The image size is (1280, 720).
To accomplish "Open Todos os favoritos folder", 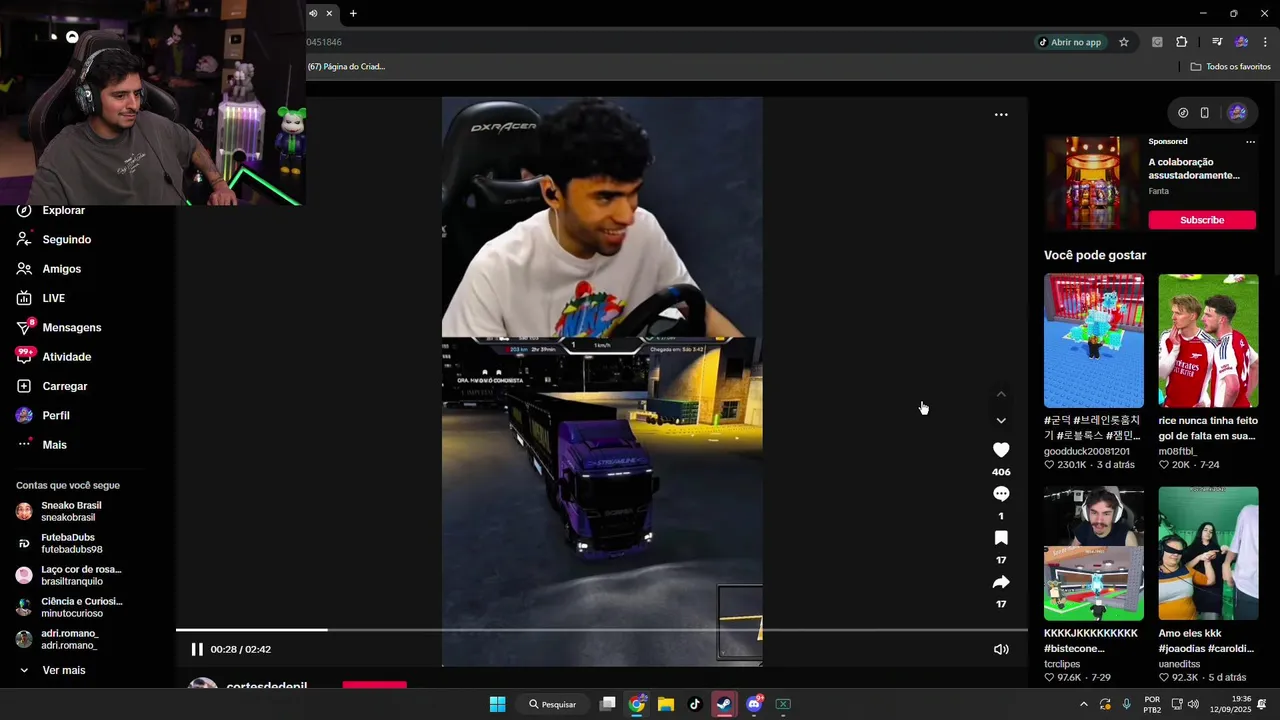I will pos(1230,67).
